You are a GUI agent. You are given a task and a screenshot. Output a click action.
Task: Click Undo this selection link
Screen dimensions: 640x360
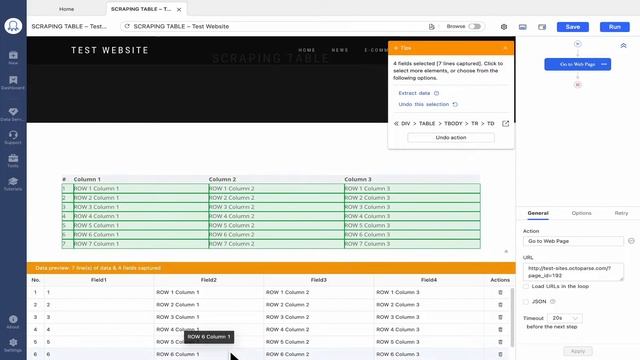click(424, 104)
